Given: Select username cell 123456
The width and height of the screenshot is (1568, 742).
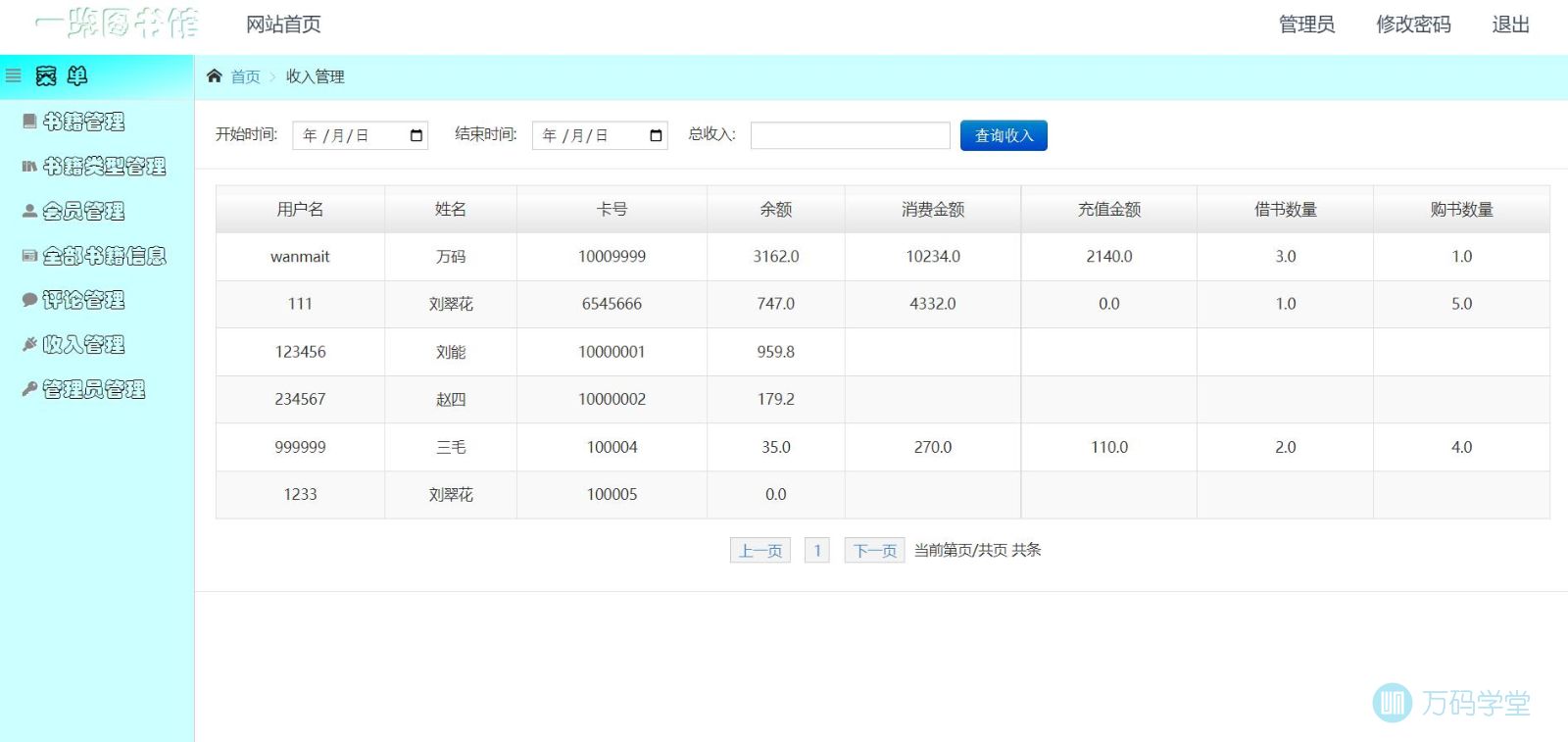Looking at the screenshot, I should (x=300, y=352).
